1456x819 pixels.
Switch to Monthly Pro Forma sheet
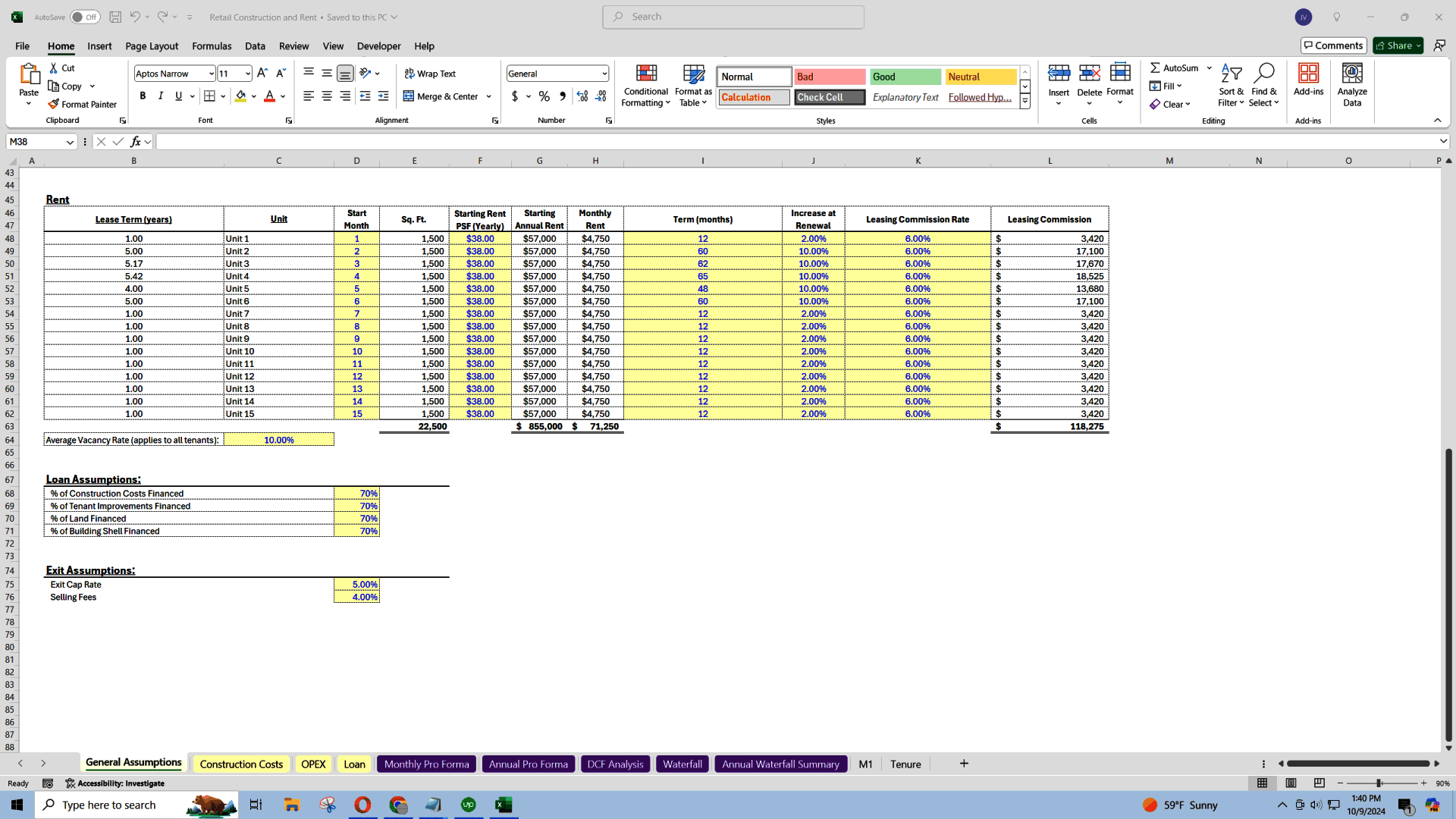(x=426, y=764)
